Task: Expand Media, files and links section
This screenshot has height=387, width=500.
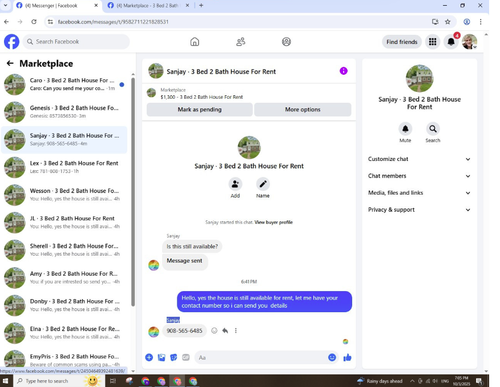Action: (419, 193)
